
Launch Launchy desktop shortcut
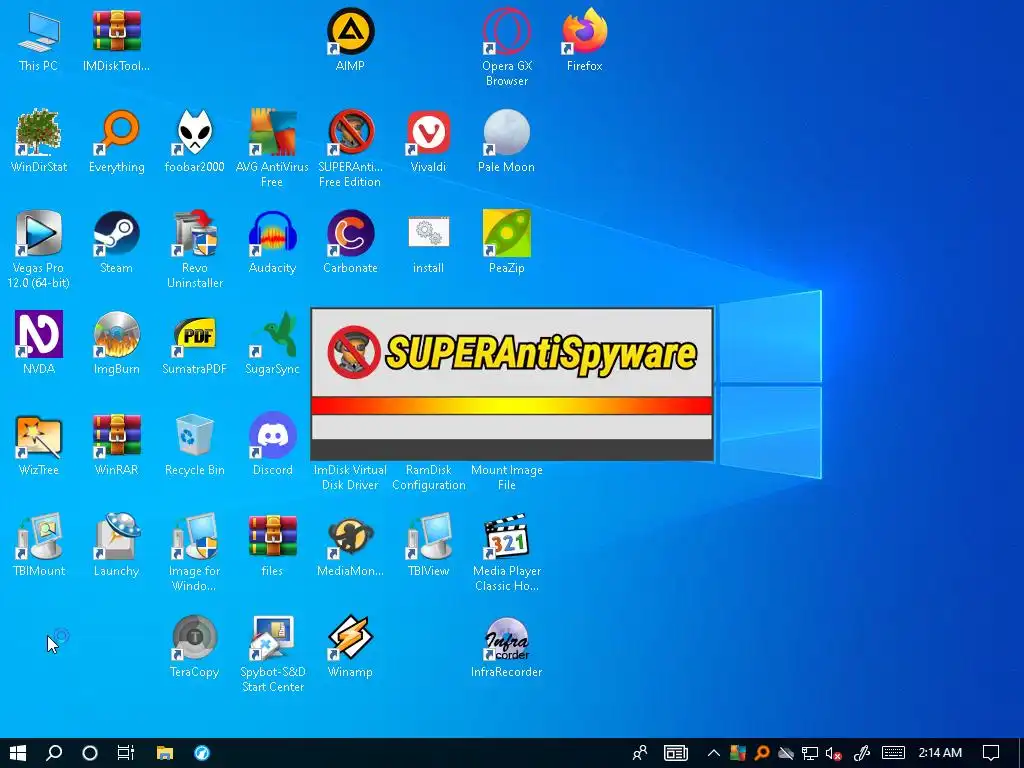coord(116,545)
